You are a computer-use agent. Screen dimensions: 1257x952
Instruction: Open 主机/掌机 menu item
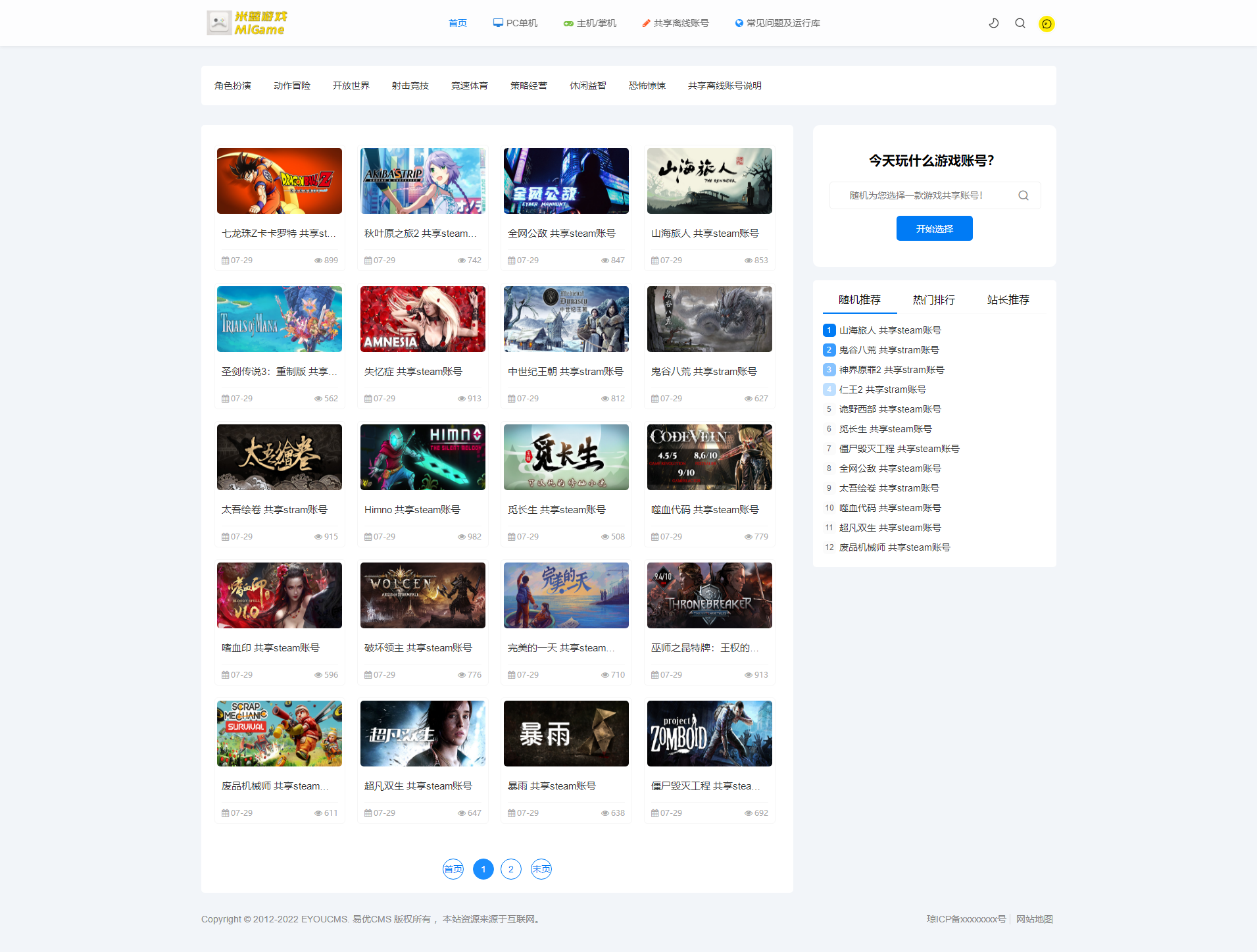pyautogui.click(x=590, y=23)
